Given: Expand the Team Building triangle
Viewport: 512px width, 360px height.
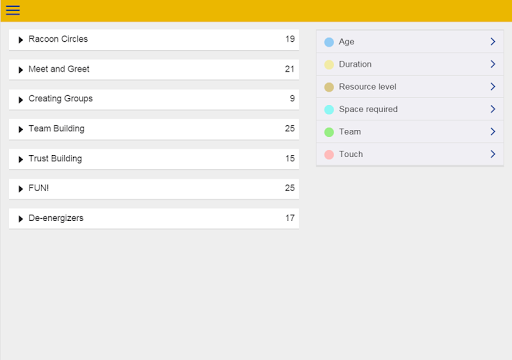Looking at the screenshot, I should click(x=21, y=129).
